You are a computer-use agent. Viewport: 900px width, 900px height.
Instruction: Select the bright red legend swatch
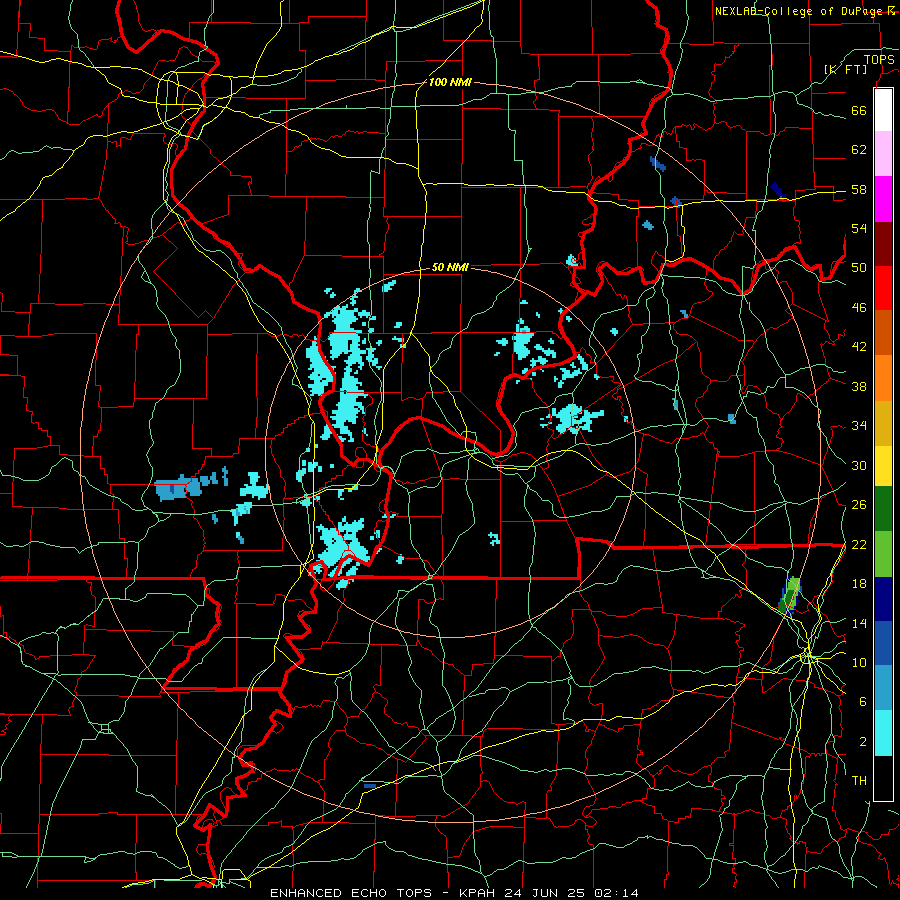point(883,288)
